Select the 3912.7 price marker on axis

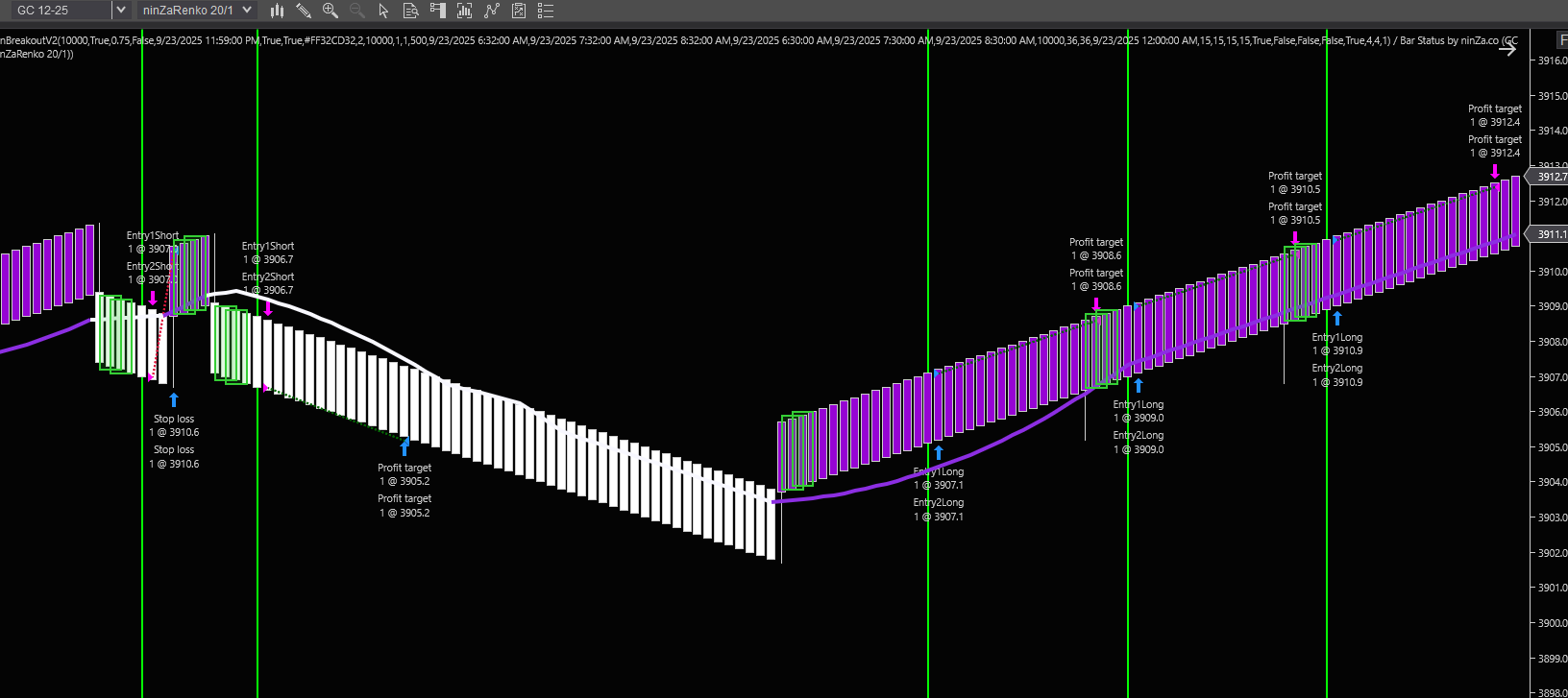point(1549,177)
